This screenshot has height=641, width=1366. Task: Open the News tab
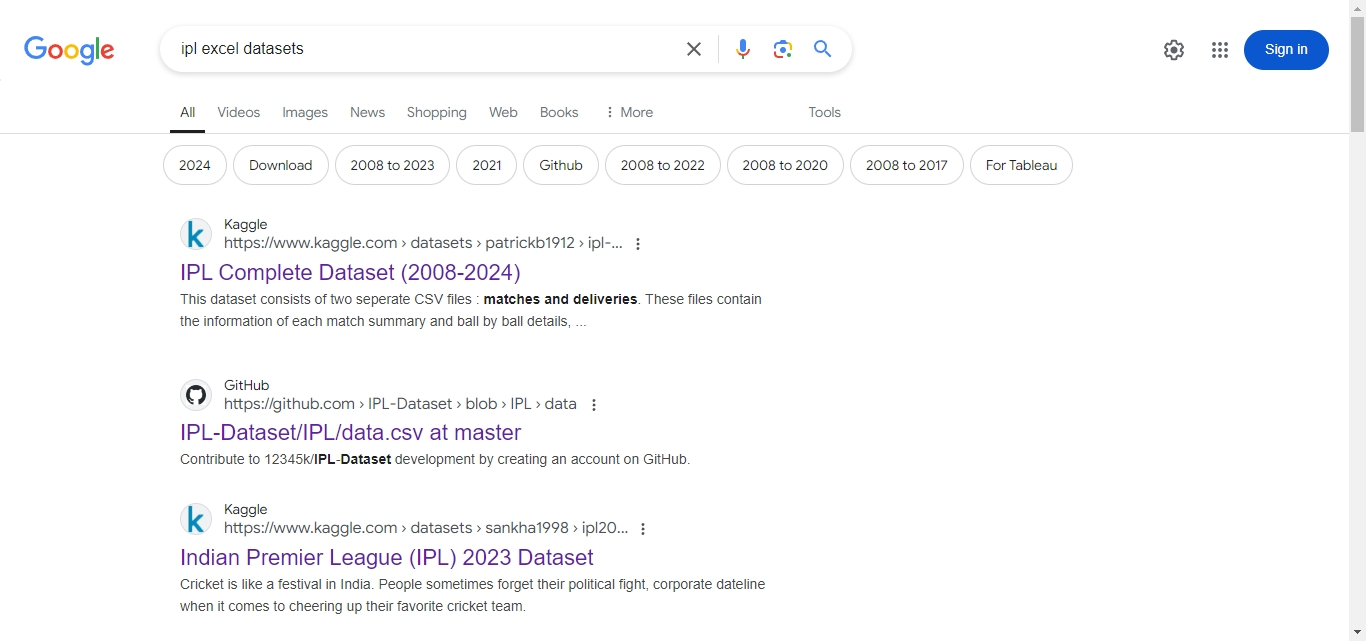367,112
